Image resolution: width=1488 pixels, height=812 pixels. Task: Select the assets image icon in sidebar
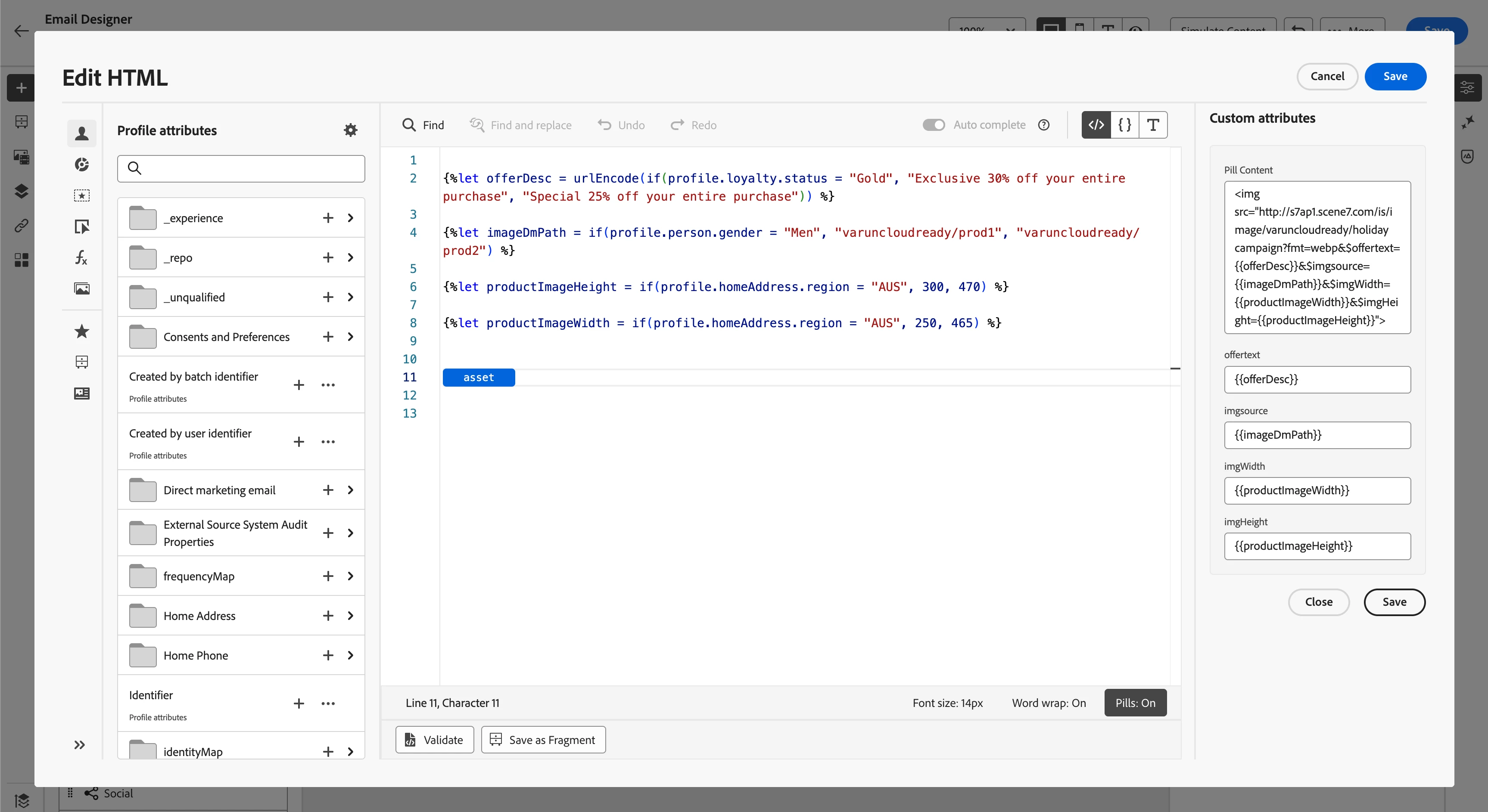click(x=81, y=288)
